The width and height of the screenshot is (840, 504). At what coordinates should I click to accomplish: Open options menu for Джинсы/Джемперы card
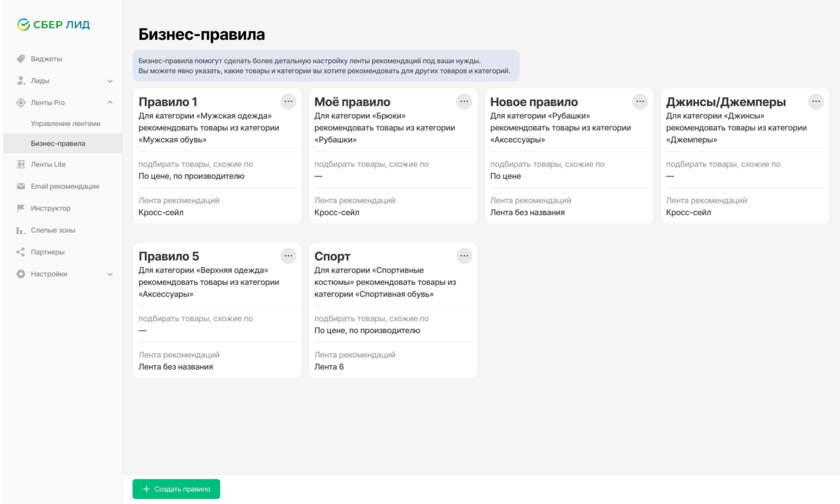[x=816, y=101]
